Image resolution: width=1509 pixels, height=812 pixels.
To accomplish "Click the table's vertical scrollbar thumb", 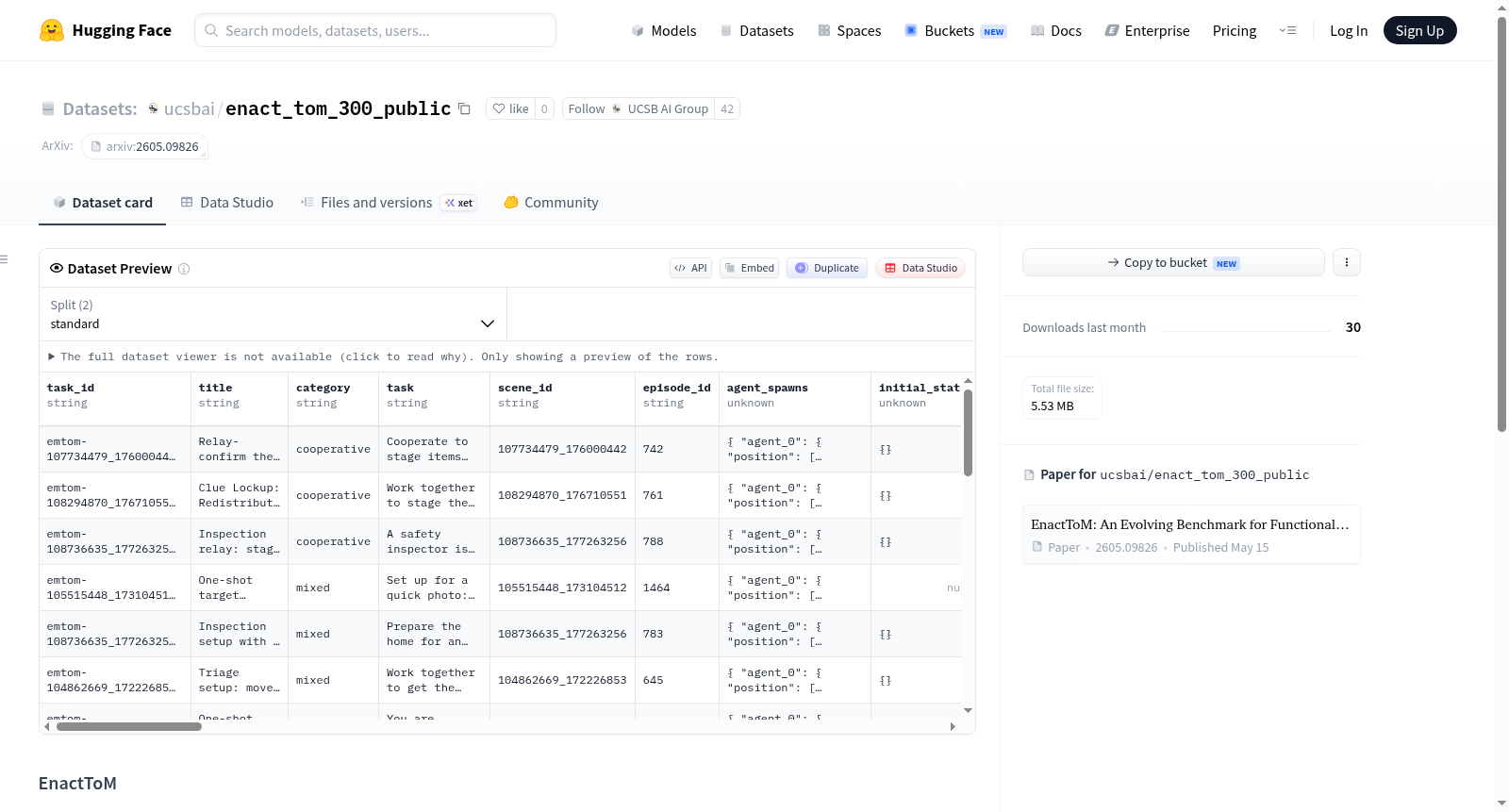I will pyautogui.click(x=968, y=433).
